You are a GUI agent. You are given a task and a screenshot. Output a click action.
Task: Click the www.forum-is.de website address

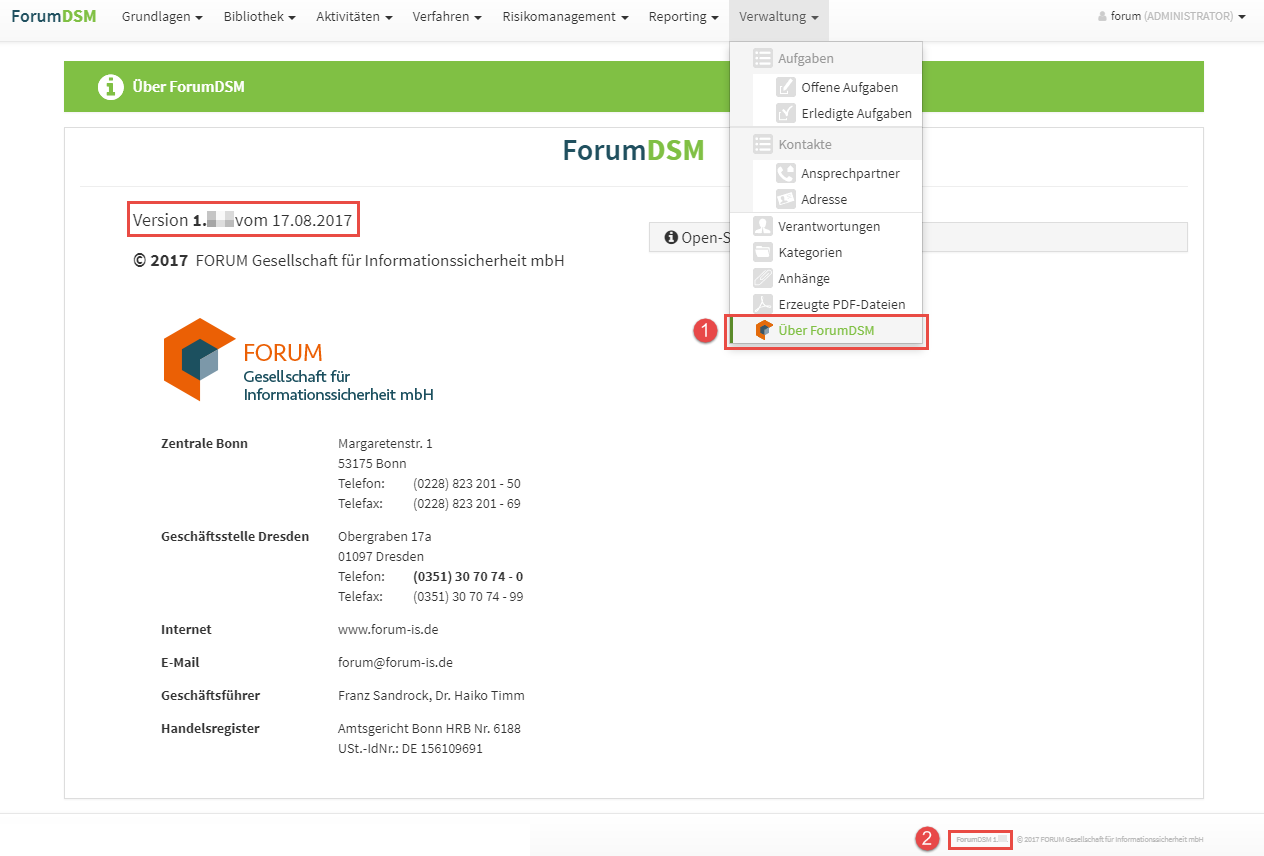(x=388, y=630)
